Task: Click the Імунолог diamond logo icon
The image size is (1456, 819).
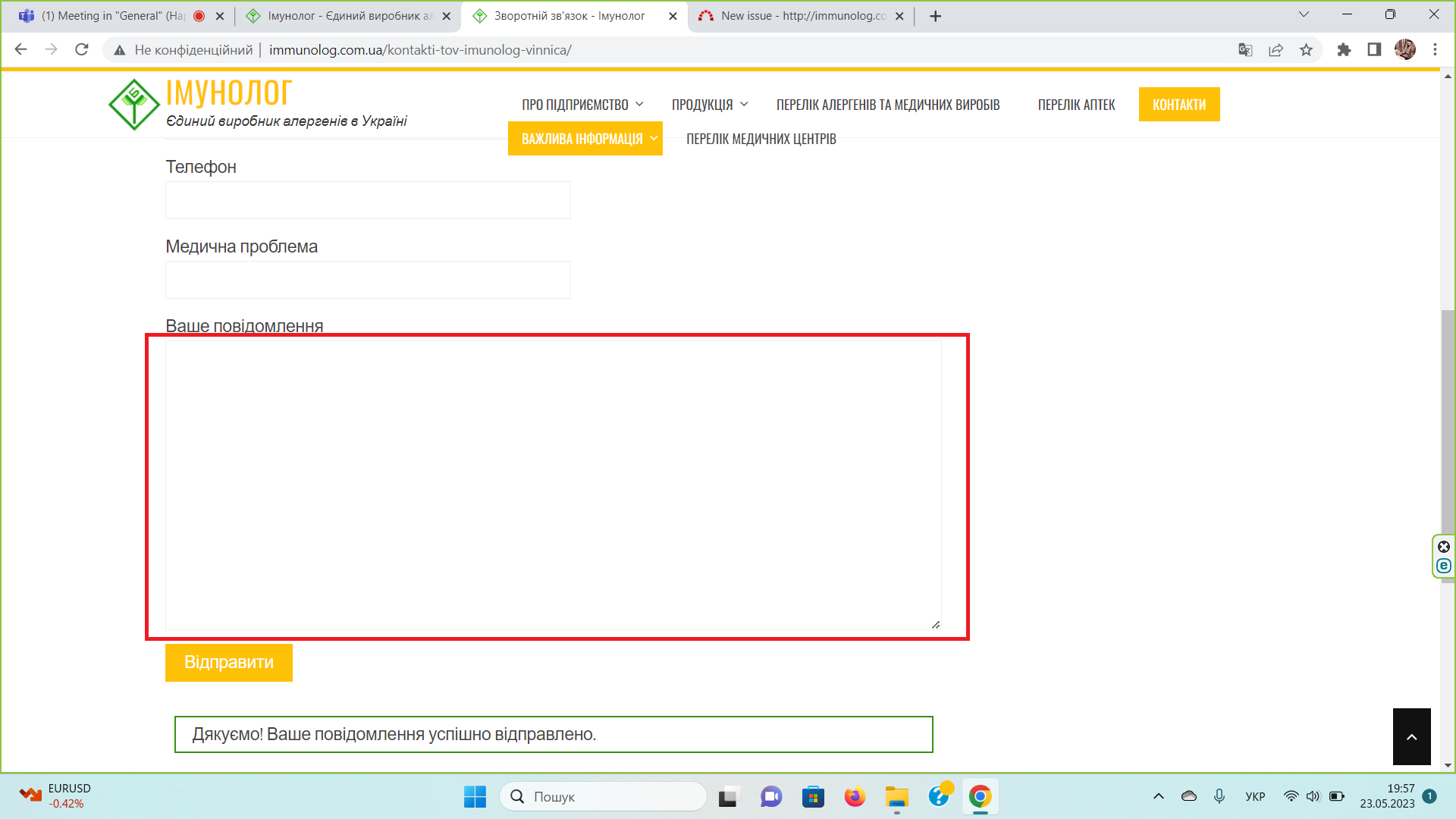Action: pyautogui.click(x=134, y=105)
